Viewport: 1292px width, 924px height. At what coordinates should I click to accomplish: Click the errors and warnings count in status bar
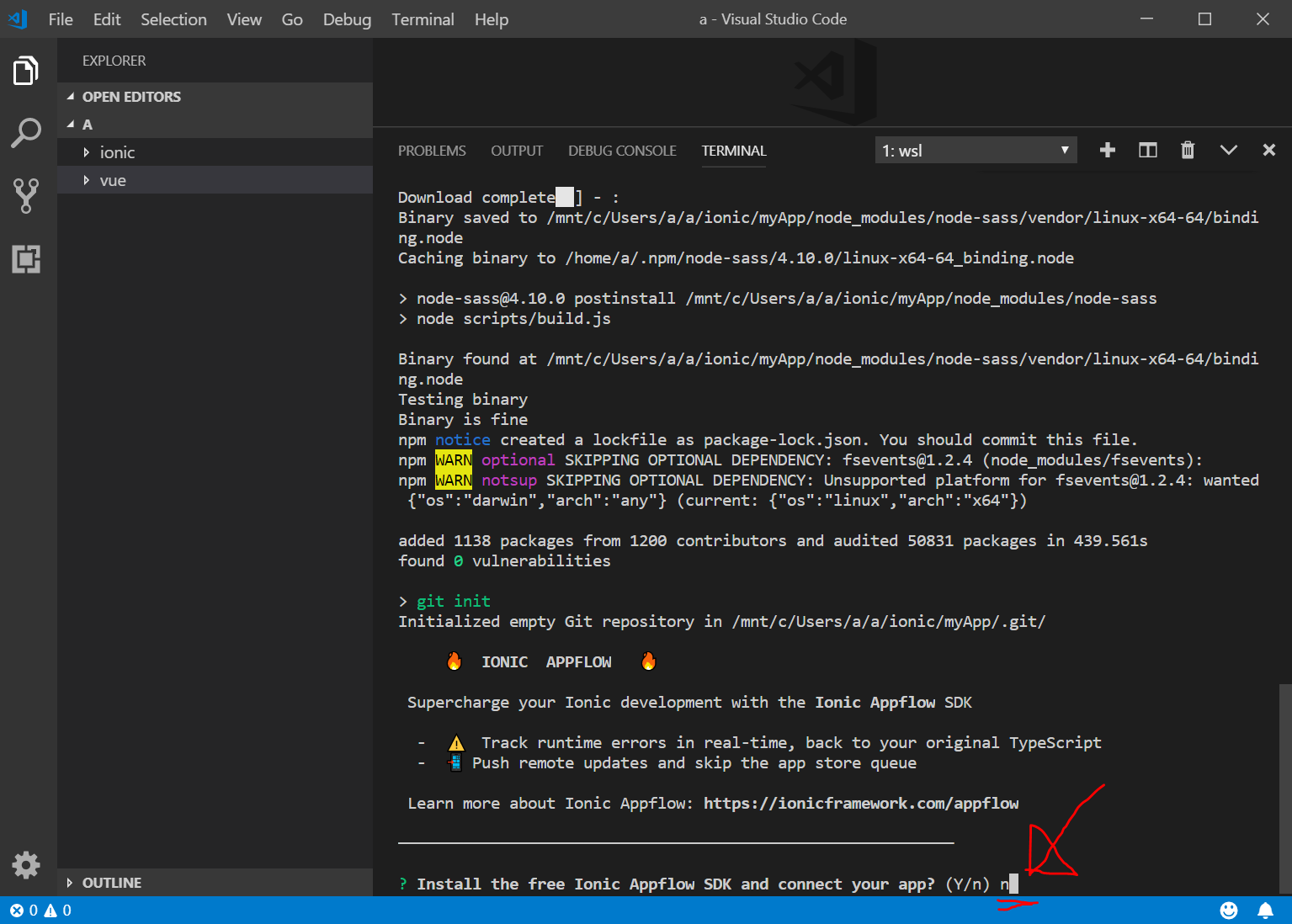pos(40,911)
